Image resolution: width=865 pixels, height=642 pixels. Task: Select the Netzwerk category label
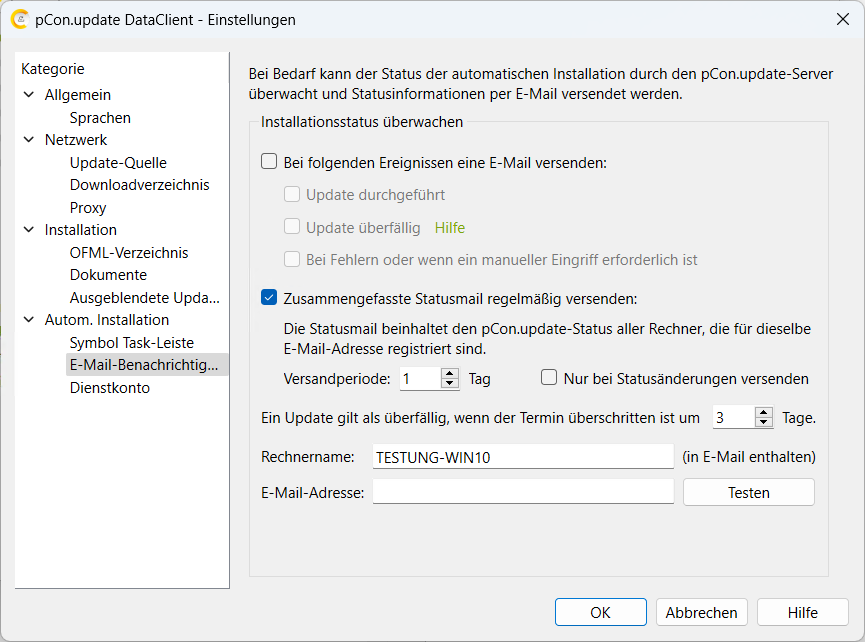point(76,140)
